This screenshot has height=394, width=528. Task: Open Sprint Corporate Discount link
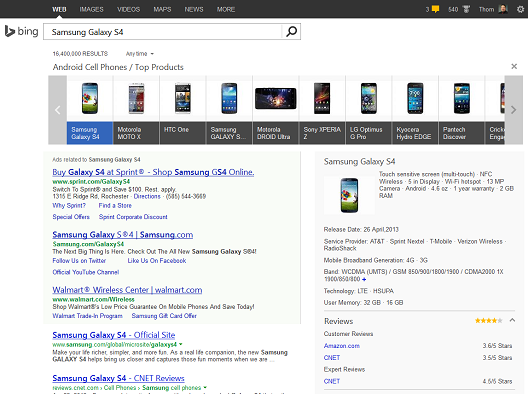[x=133, y=217]
